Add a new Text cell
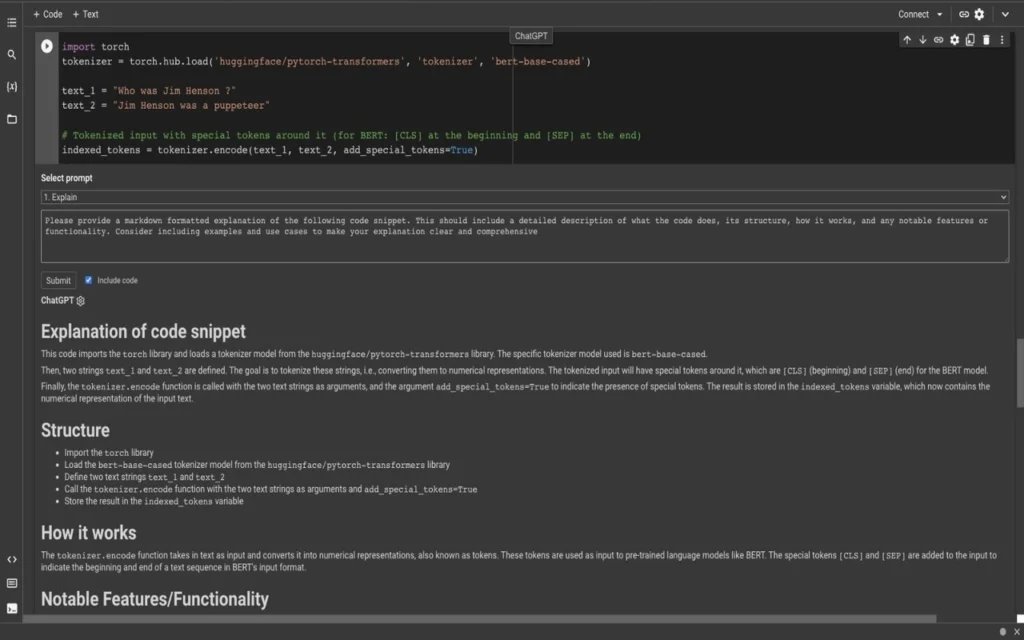 (85, 14)
